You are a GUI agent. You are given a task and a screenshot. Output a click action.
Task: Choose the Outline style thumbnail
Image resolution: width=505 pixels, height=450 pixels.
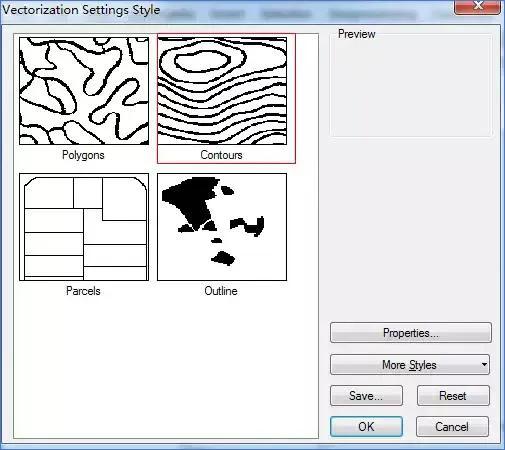tap(222, 227)
